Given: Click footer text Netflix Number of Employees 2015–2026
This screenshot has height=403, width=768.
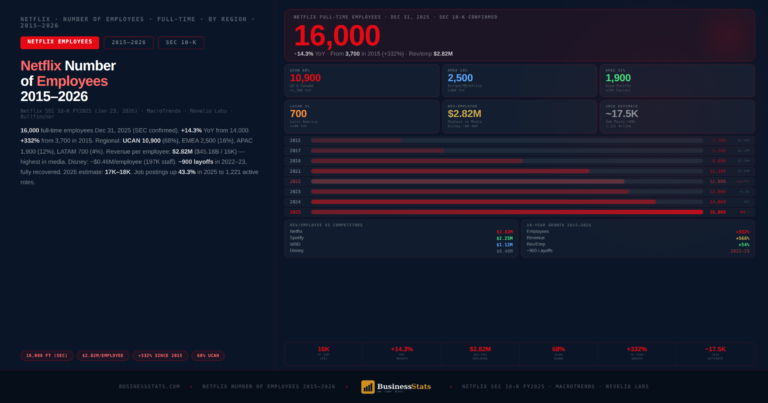Looking at the screenshot, I should [x=268, y=387].
